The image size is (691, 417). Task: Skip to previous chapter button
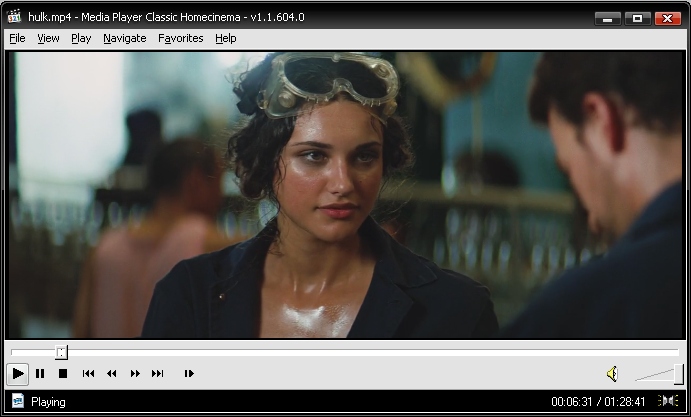(x=88, y=374)
